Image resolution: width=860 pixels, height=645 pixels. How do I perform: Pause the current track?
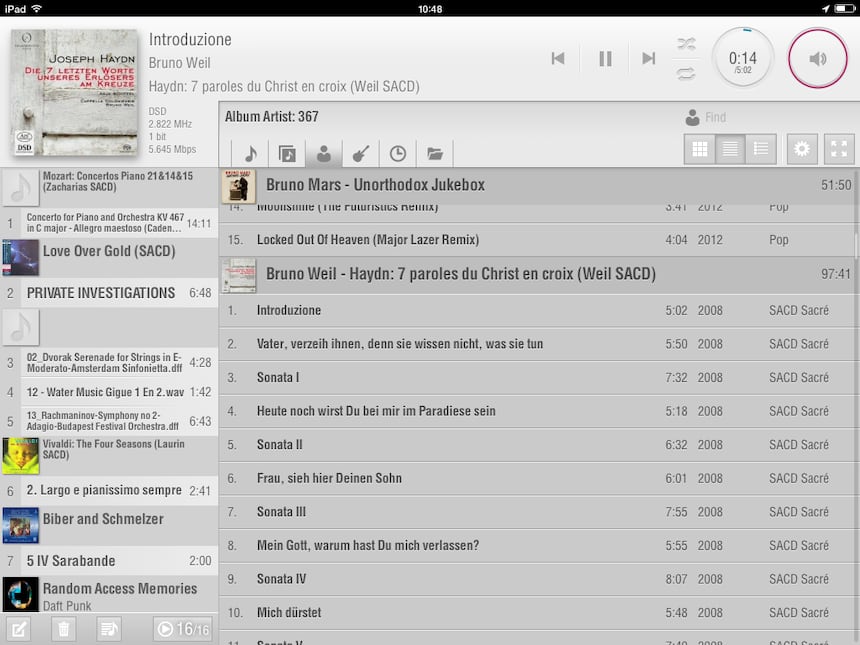click(605, 58)
